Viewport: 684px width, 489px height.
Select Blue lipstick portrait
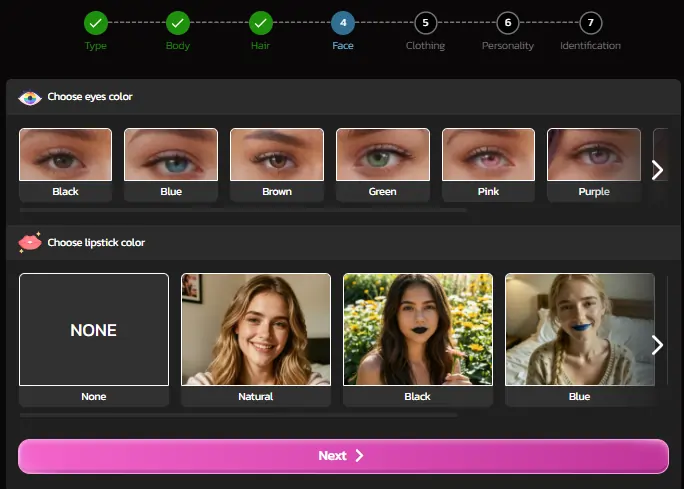coord(580,329)
